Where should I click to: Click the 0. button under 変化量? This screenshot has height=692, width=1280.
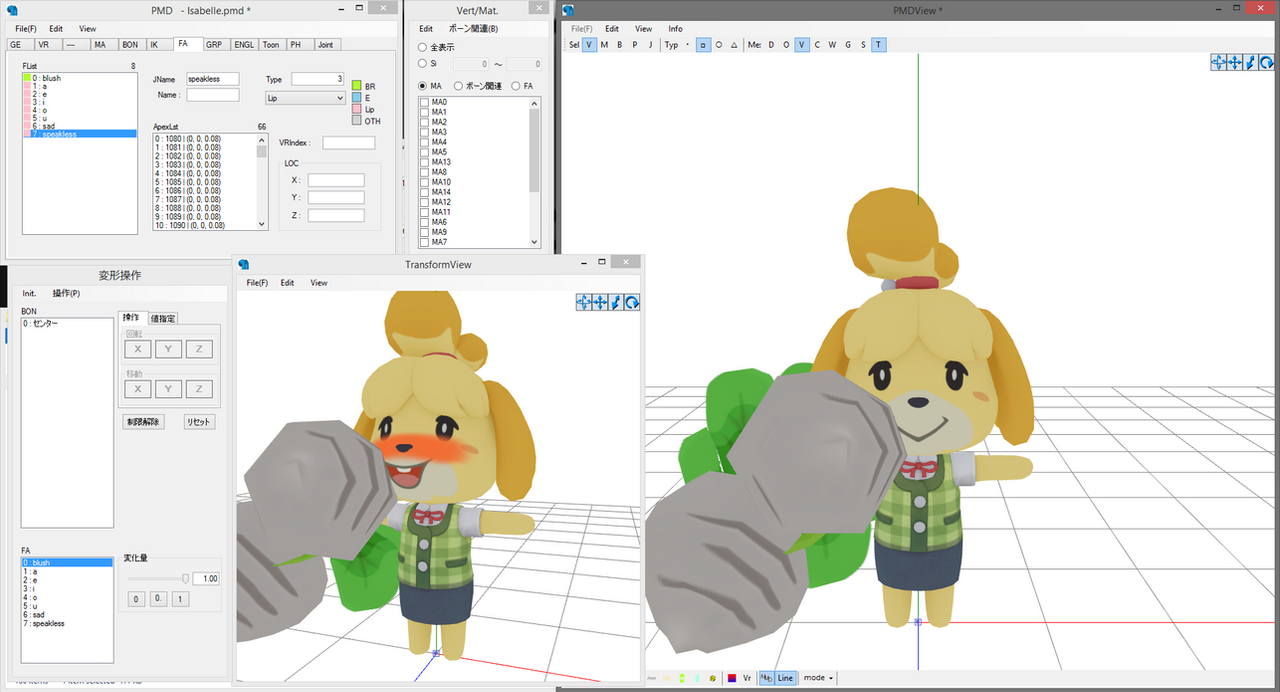(158, 599)
